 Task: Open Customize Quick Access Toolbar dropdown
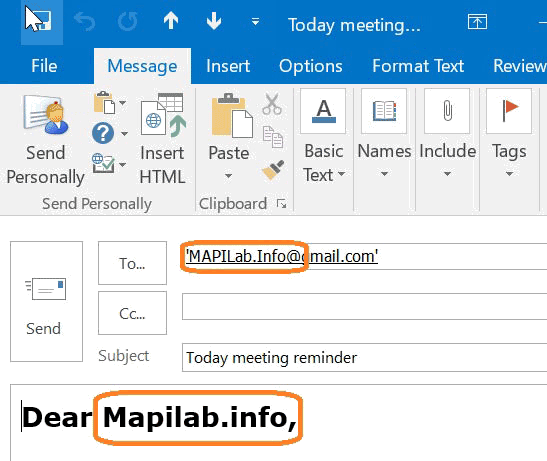(255, 22)
